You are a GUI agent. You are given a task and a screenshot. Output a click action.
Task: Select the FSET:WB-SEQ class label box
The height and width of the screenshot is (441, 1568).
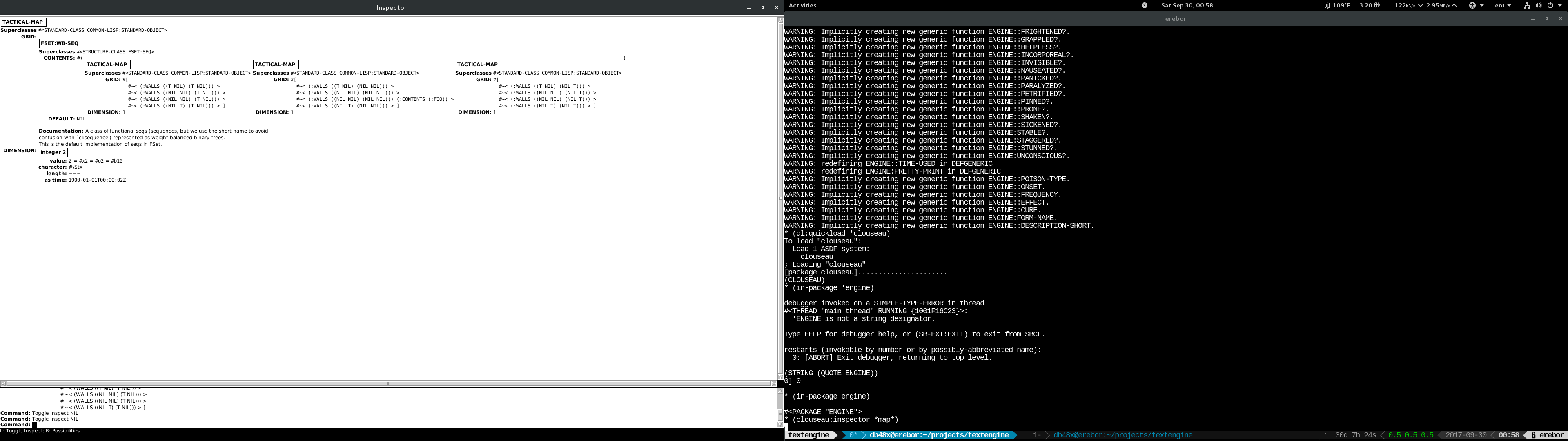60,43
